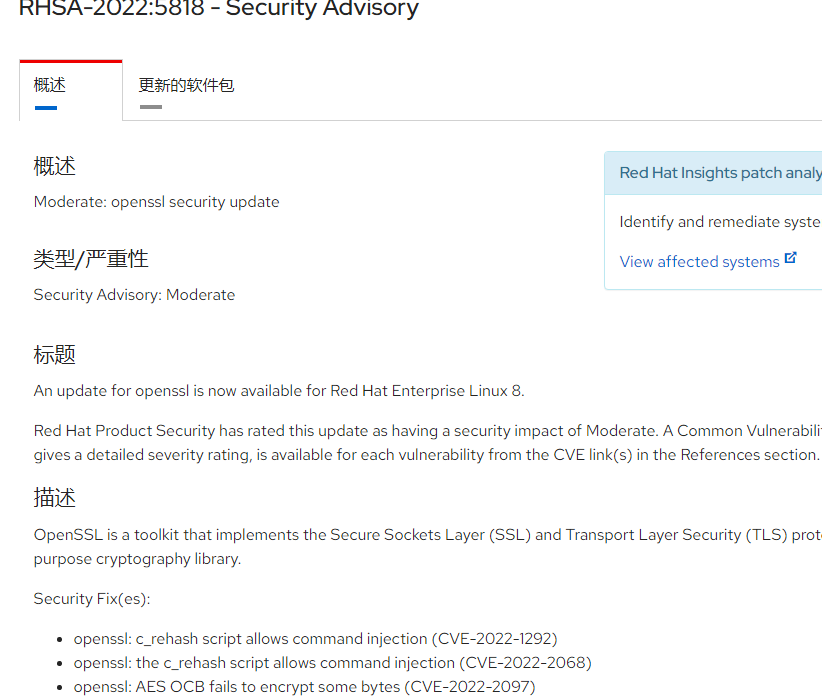Click the RHSA-2022:5818 Security Advisory page title
Image resolution: width=822 pixels, height=697 pixels.
point(219,8)
